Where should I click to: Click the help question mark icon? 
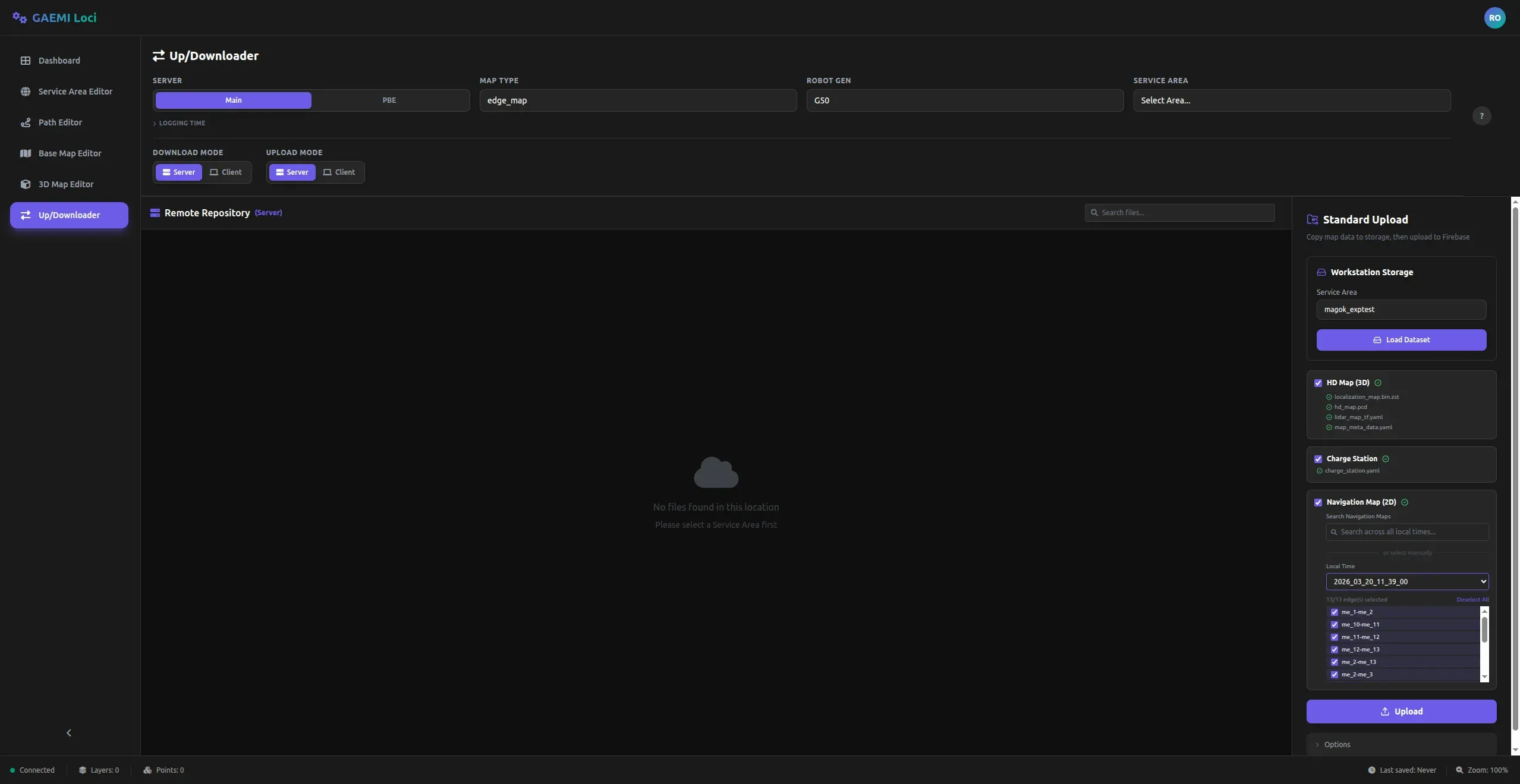(x=1481, y=116)
